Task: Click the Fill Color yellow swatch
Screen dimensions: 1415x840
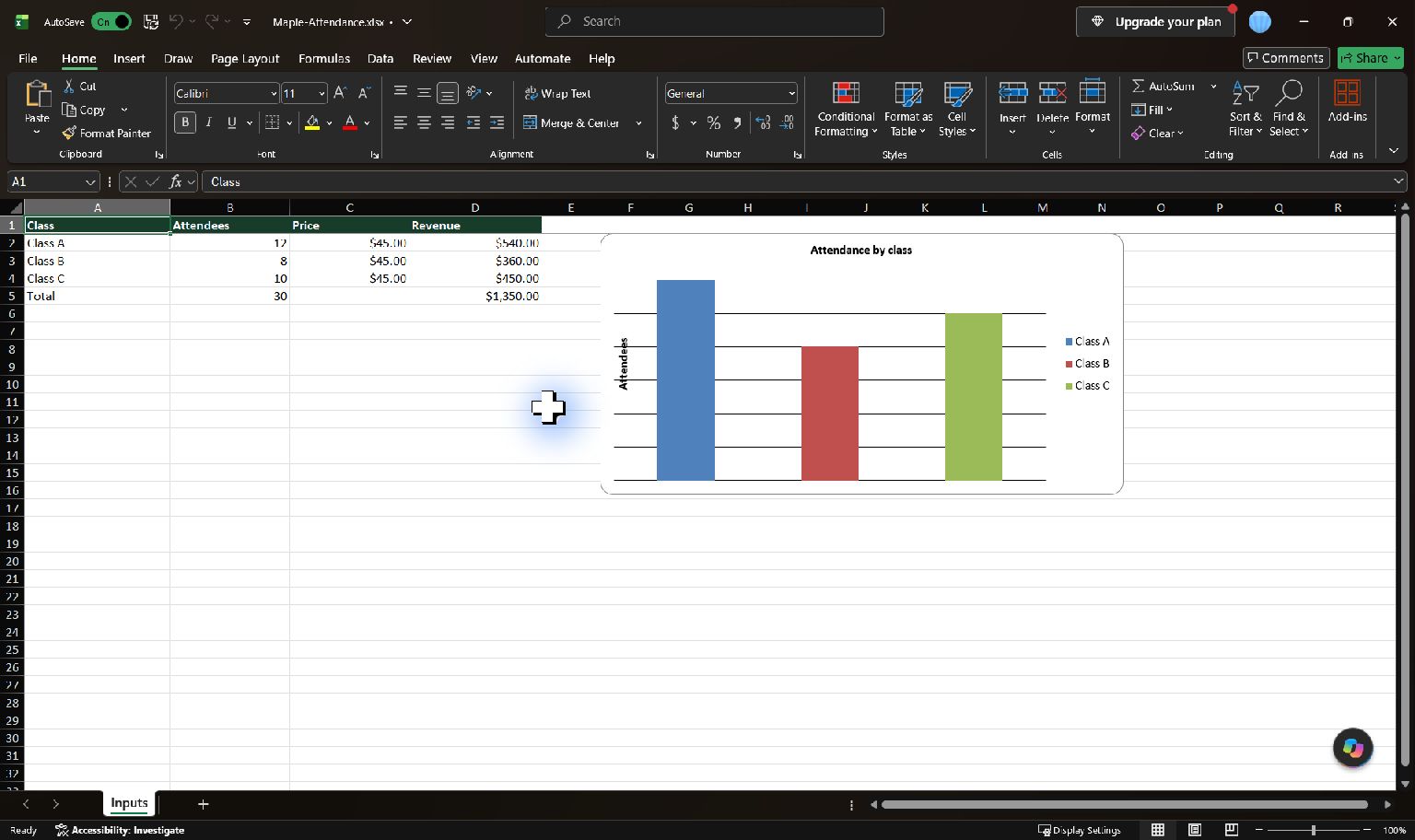Action: [x=312, y=122]
